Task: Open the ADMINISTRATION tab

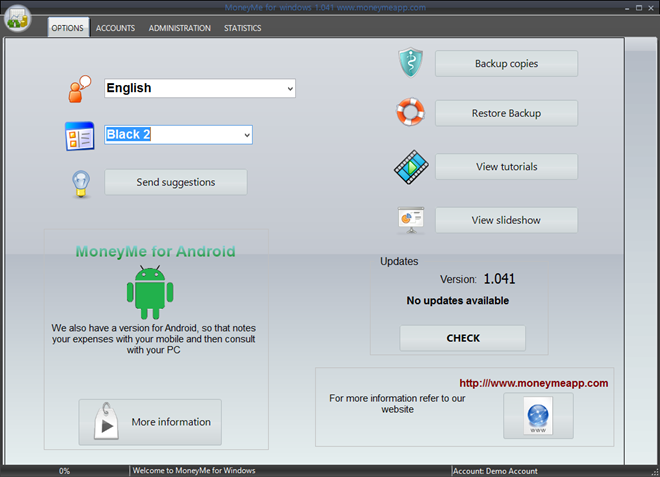Action: click(x=180, y=28)
